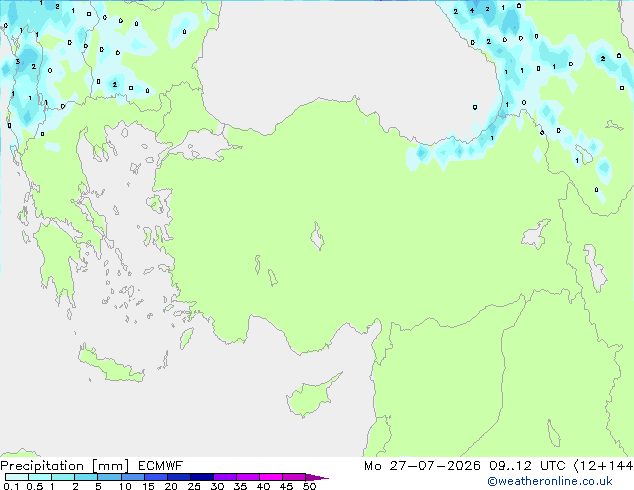Click the 35–40 mm legend swatch
This screenshot has height=490, width=634.
pos(247,477)
